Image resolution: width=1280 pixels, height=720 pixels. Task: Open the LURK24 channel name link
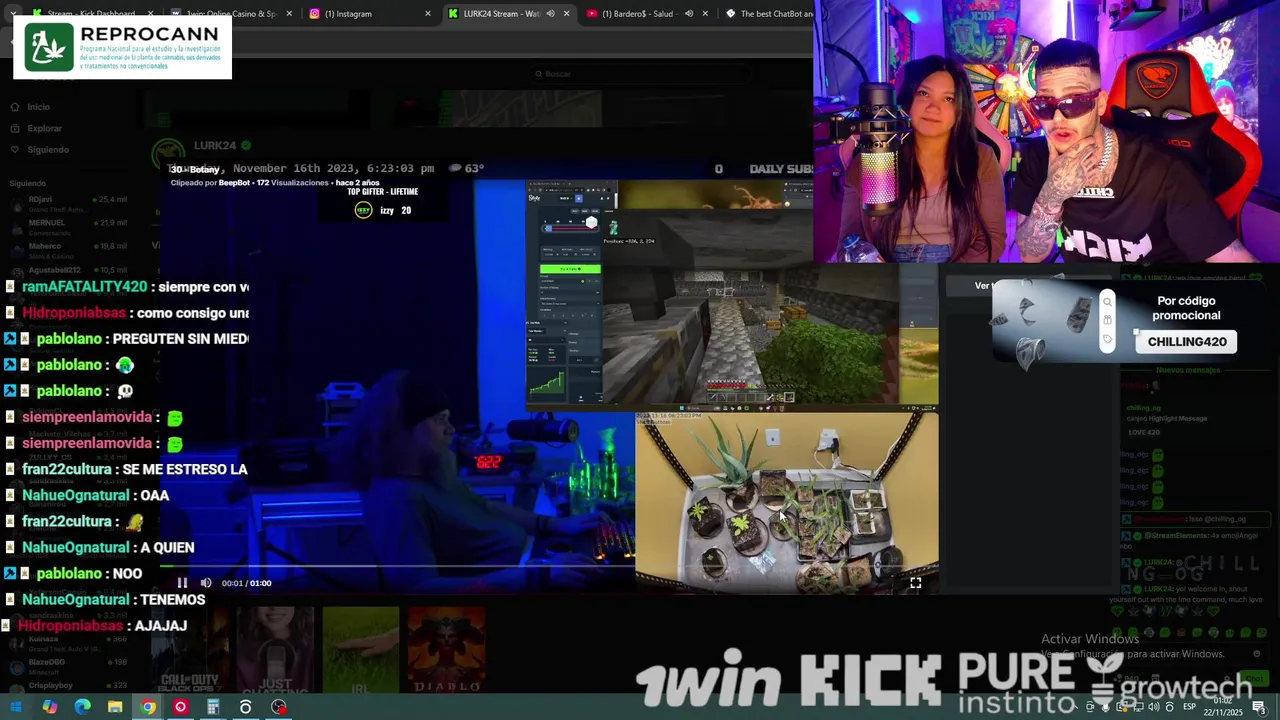[x=214, y=146]
